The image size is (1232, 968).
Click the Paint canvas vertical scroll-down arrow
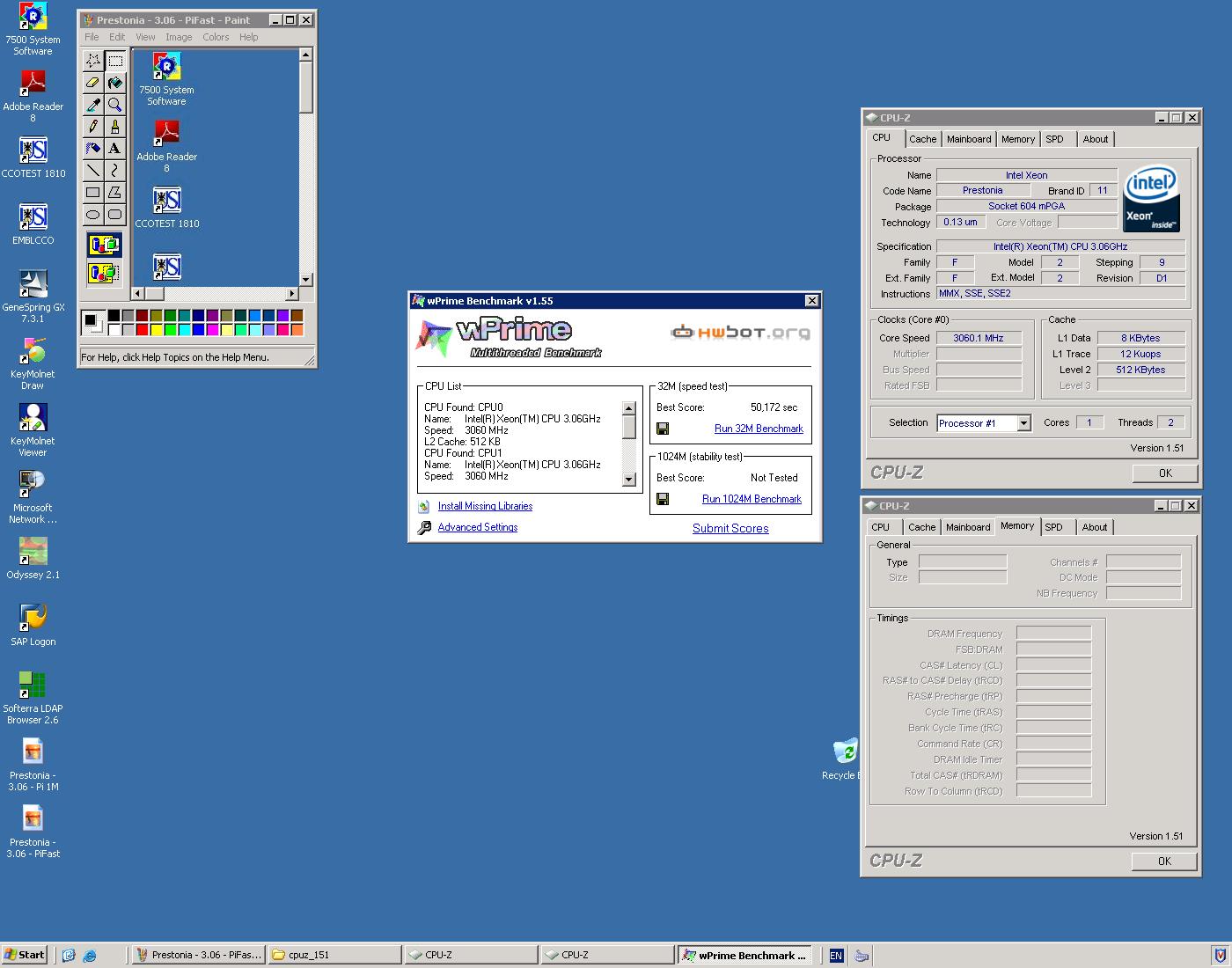[305, 279]
